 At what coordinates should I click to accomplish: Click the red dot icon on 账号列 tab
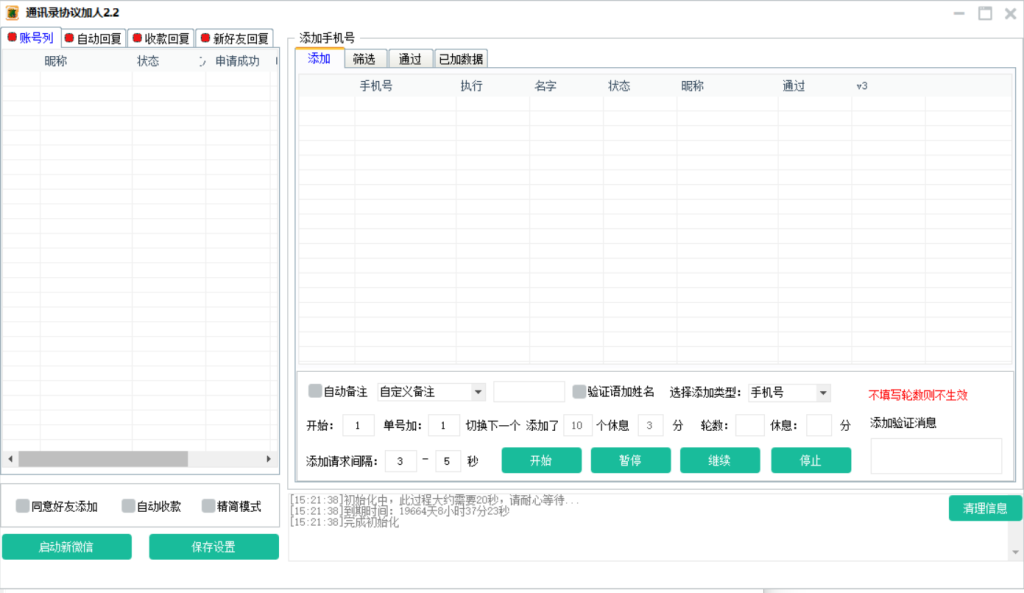pyautogui.click(x=13, y=38)
